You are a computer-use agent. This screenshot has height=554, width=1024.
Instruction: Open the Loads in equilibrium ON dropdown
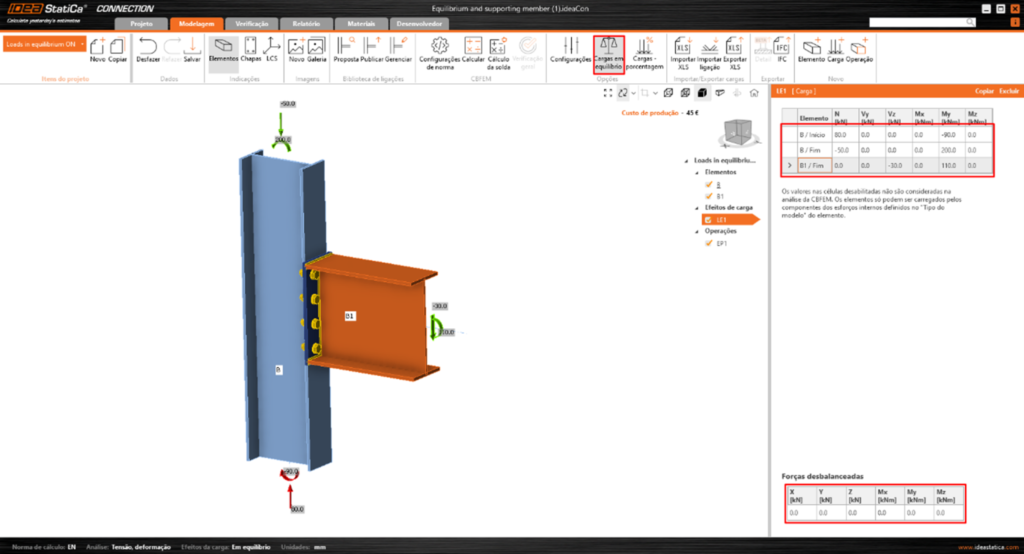click(44, 45)
